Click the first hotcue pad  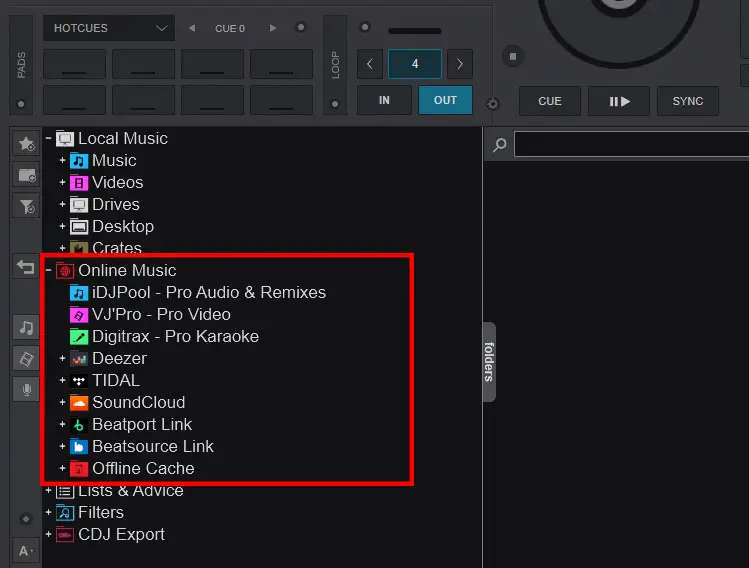coord(75,64)
